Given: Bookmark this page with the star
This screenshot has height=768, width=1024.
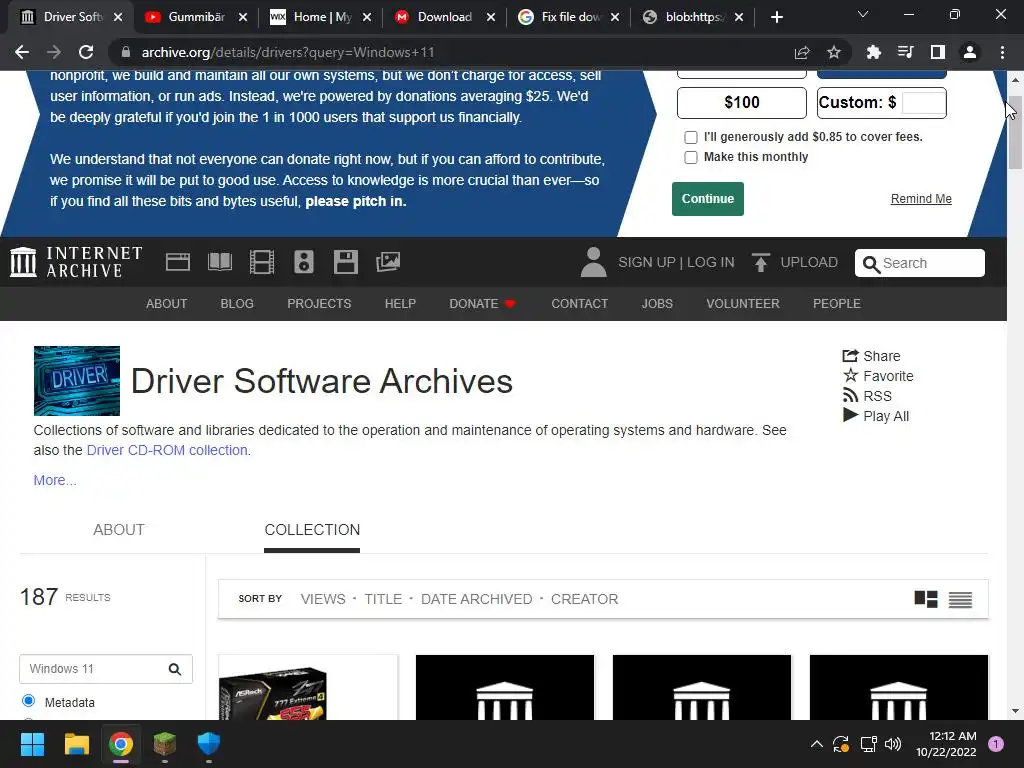Looking at the screenshot, I should point(834,52).
